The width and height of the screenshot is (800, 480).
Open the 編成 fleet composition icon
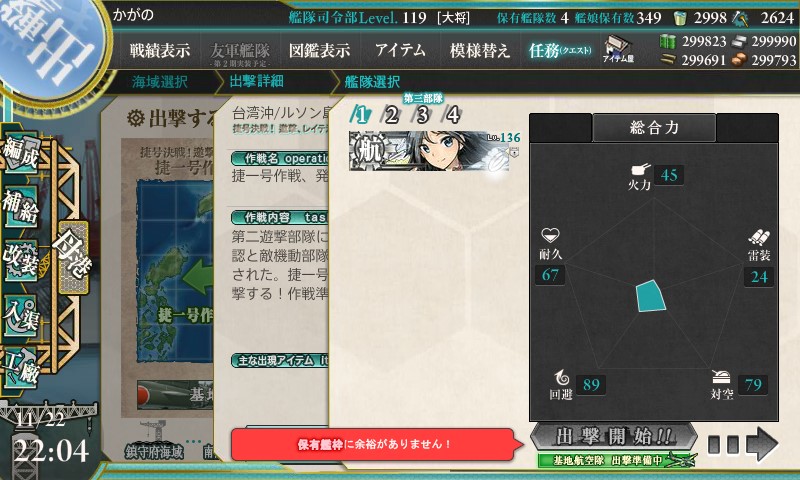click(20, 153)
